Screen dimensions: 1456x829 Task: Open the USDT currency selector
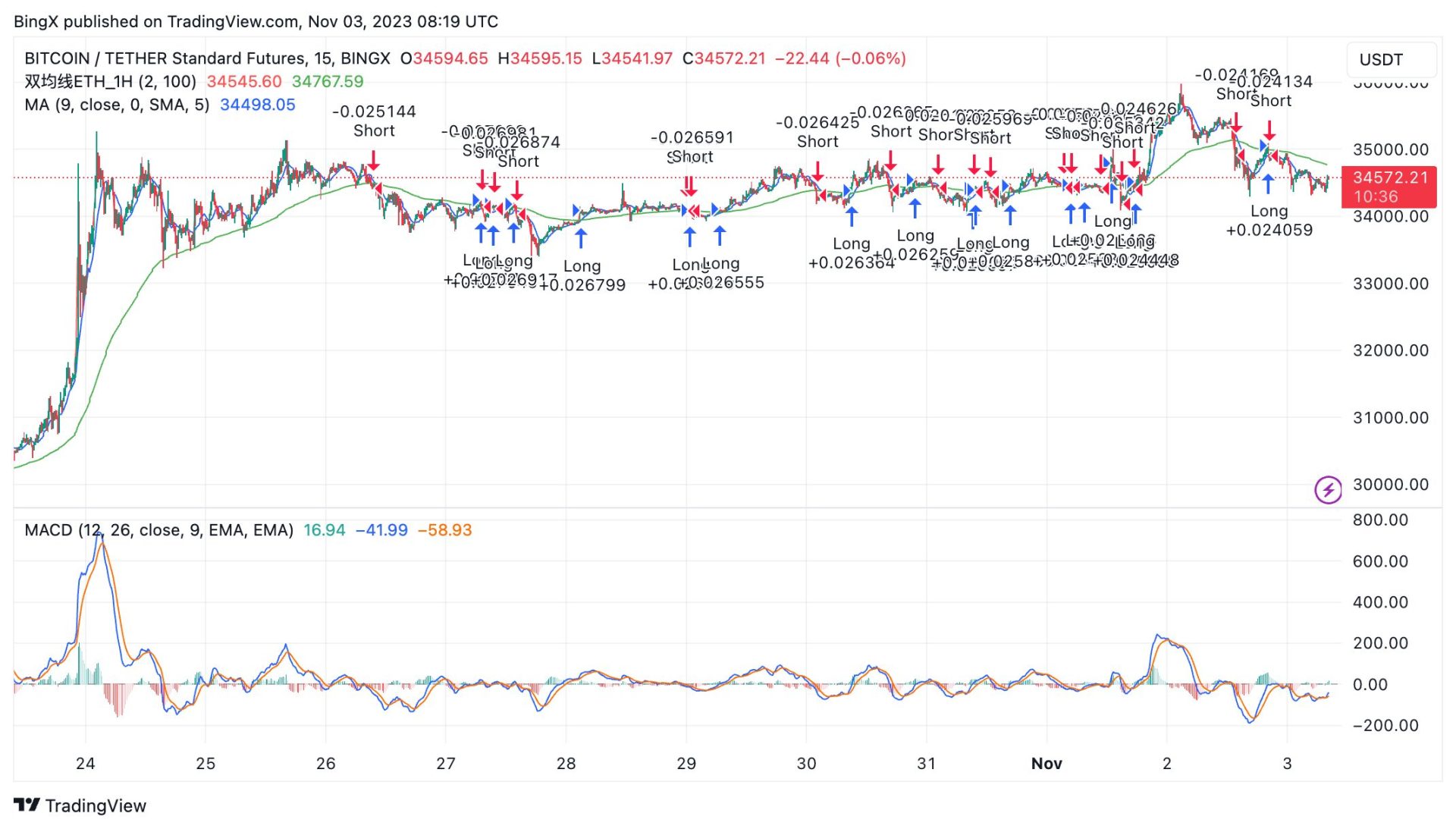pos(1390,59)
